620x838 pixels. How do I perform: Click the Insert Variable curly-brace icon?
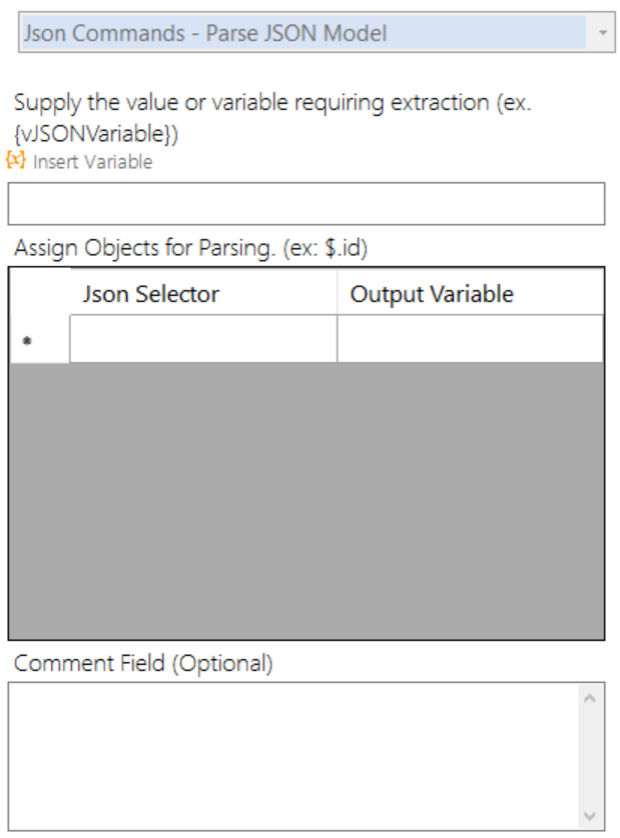[16, 161]
